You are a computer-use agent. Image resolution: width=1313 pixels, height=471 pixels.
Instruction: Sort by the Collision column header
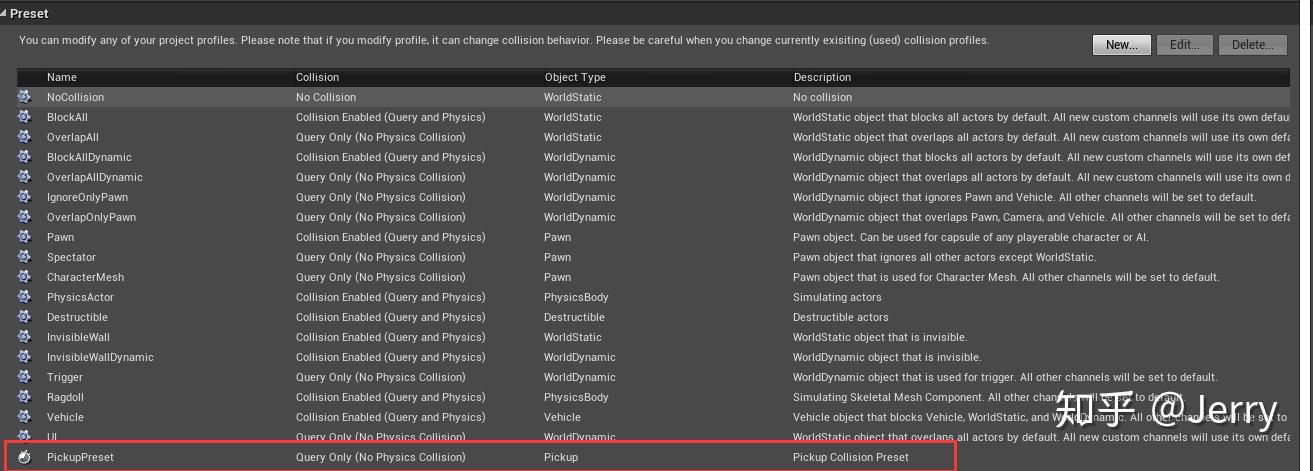(x=318, y=77)
